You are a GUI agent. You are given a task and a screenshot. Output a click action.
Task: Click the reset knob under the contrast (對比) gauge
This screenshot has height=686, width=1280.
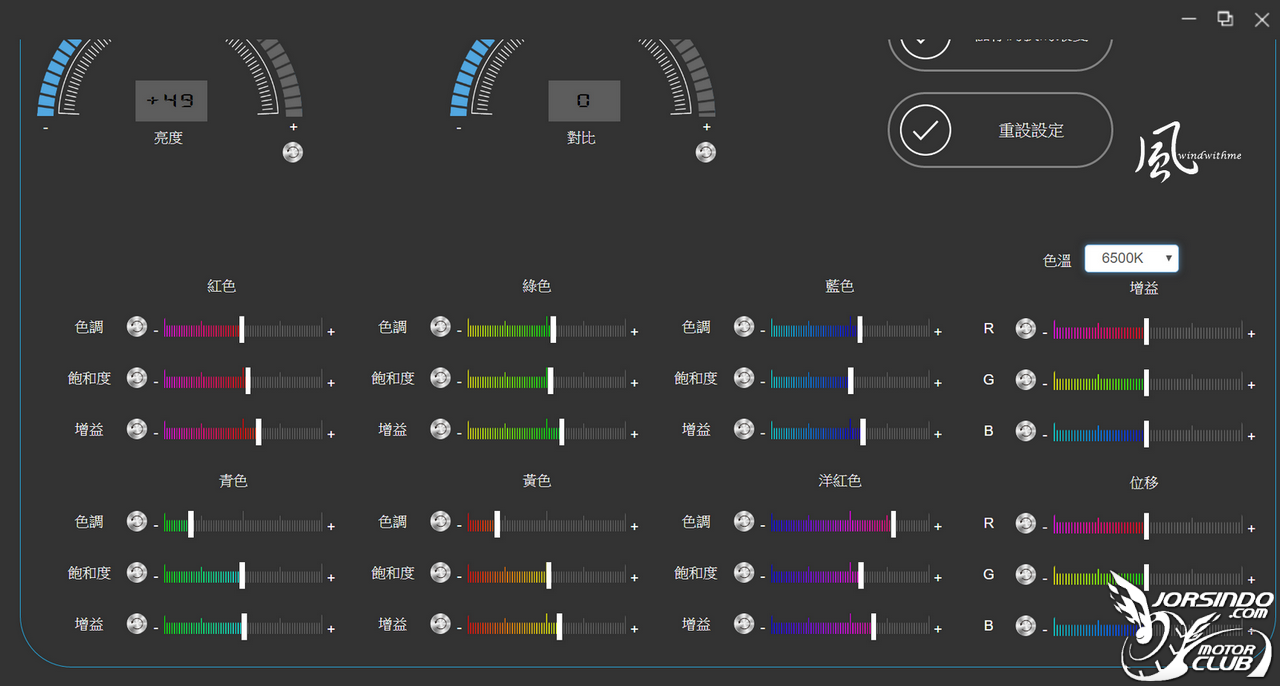706,152
